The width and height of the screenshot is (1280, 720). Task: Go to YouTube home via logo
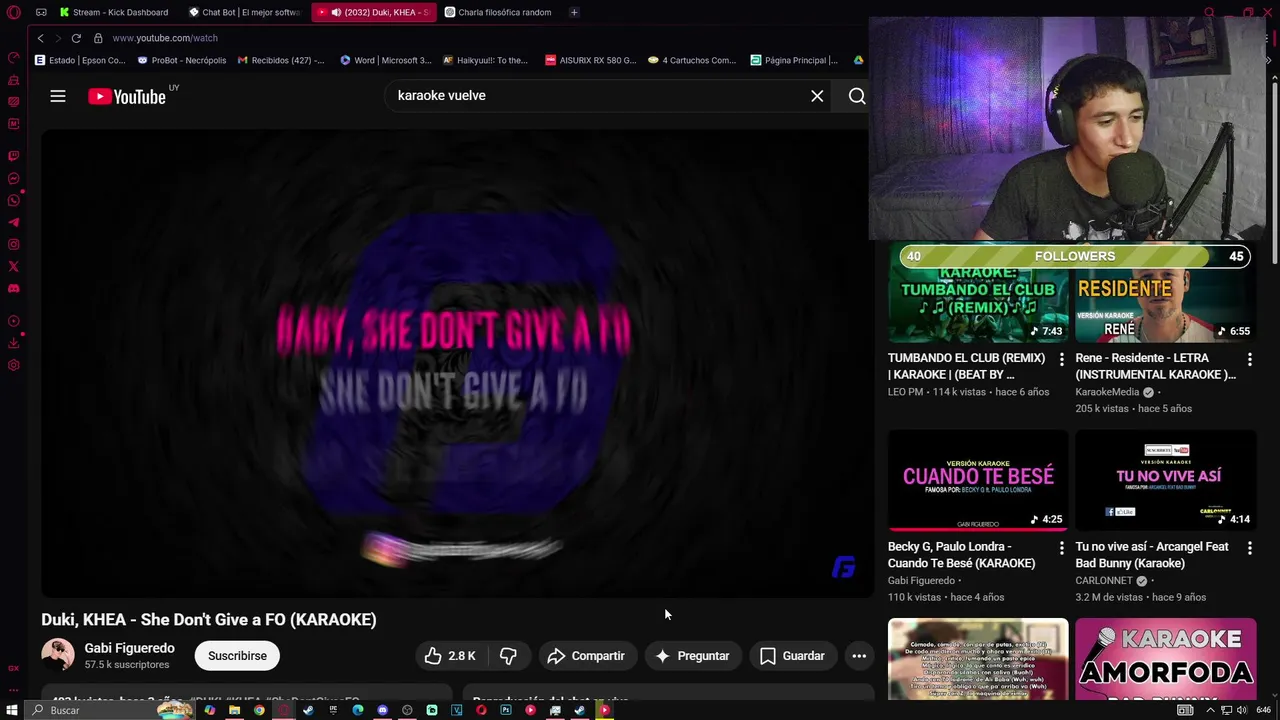(126, 96)
